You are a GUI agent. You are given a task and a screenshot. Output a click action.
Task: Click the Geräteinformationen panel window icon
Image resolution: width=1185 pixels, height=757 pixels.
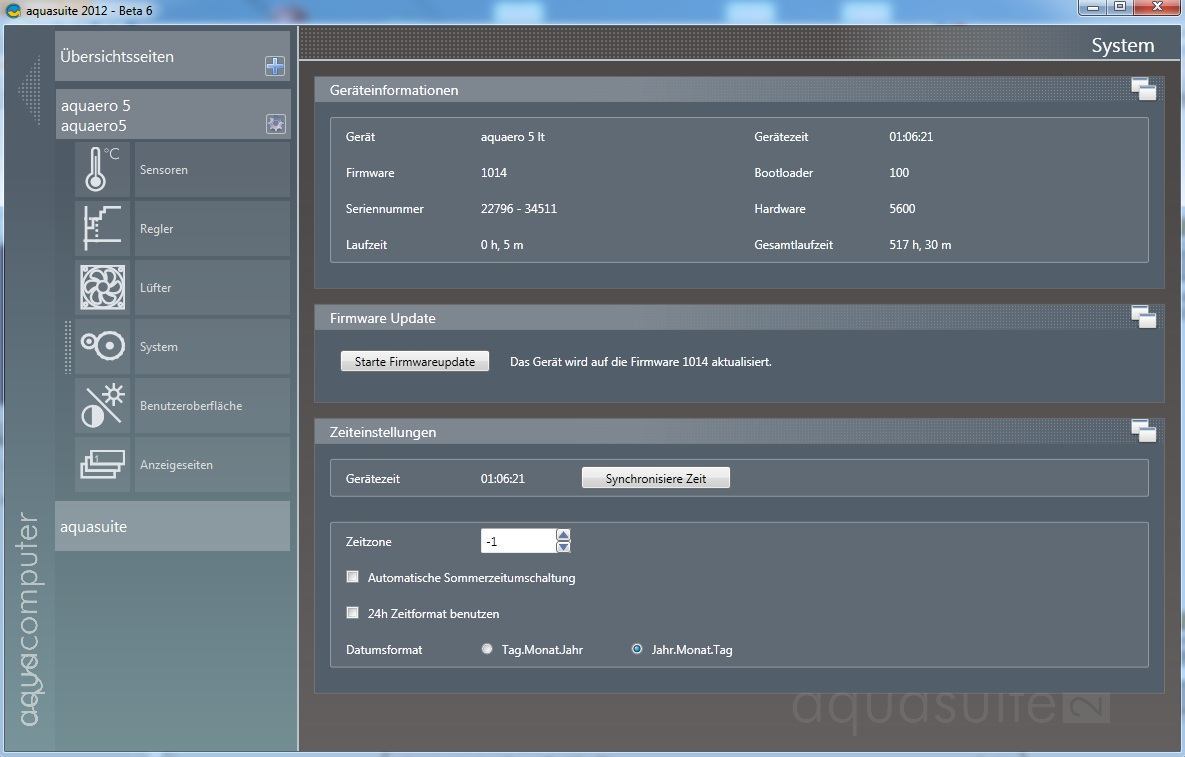(x=1143, y=89)
